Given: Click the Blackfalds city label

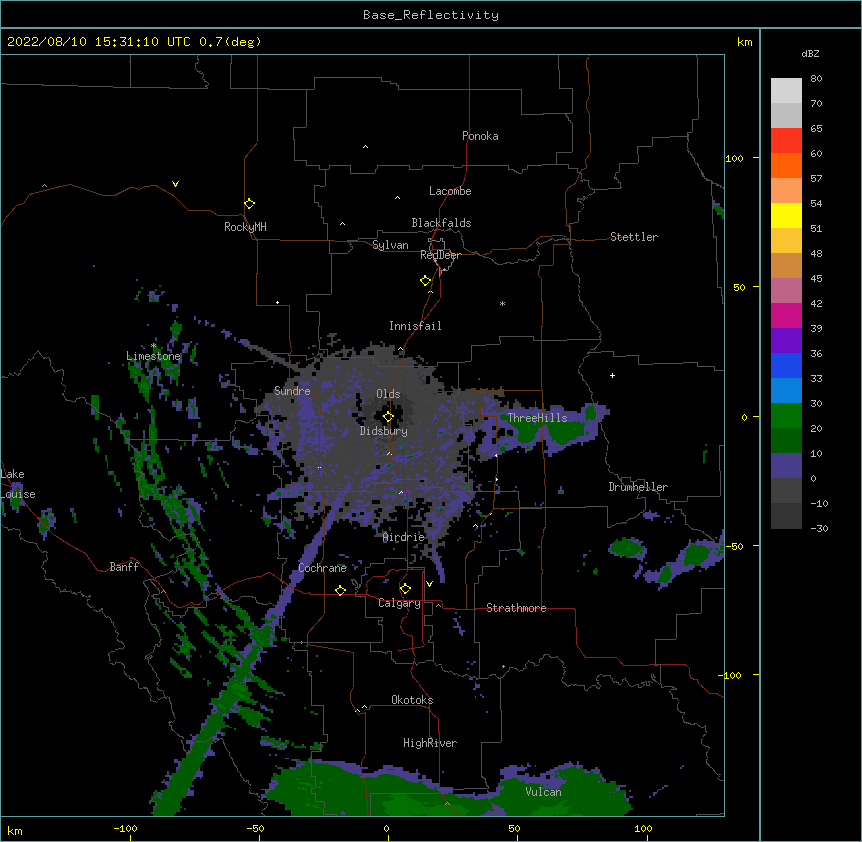Looking at the screenshot, I should pos(441,223).
